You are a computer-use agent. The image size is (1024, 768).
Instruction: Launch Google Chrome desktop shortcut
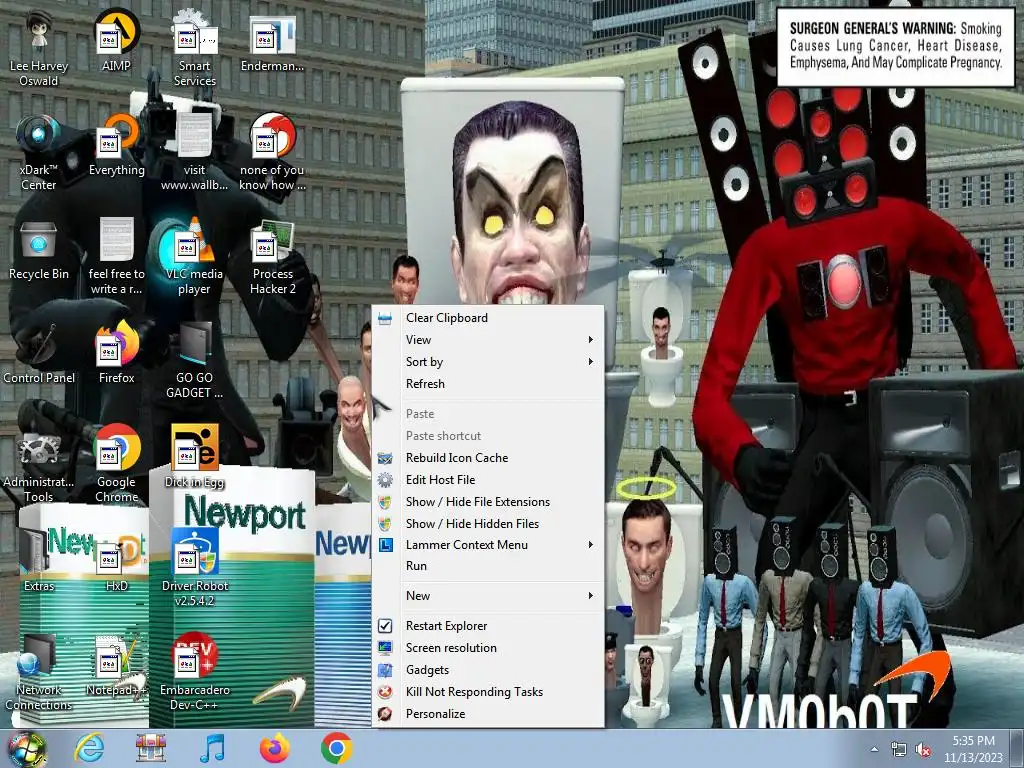click(x=116, y=465)
